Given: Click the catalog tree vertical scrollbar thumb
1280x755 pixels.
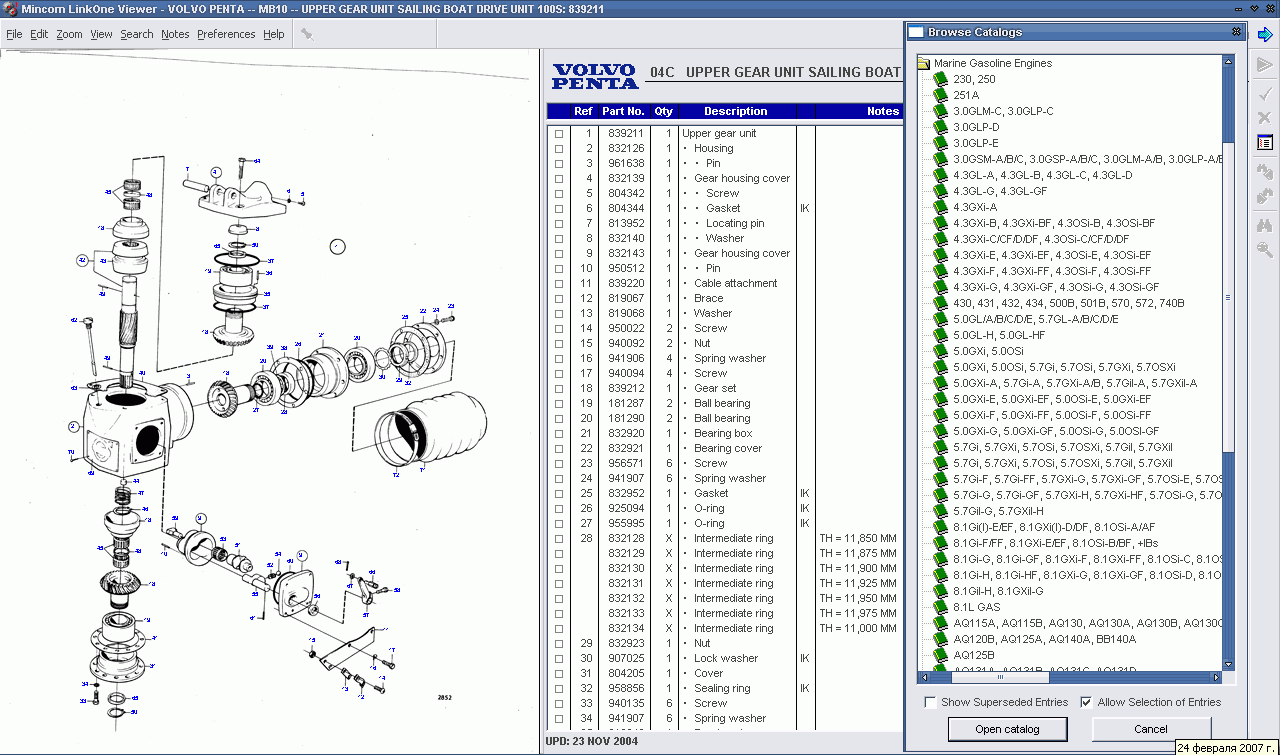Looking at the screenshot, I should pos(1229,297).
